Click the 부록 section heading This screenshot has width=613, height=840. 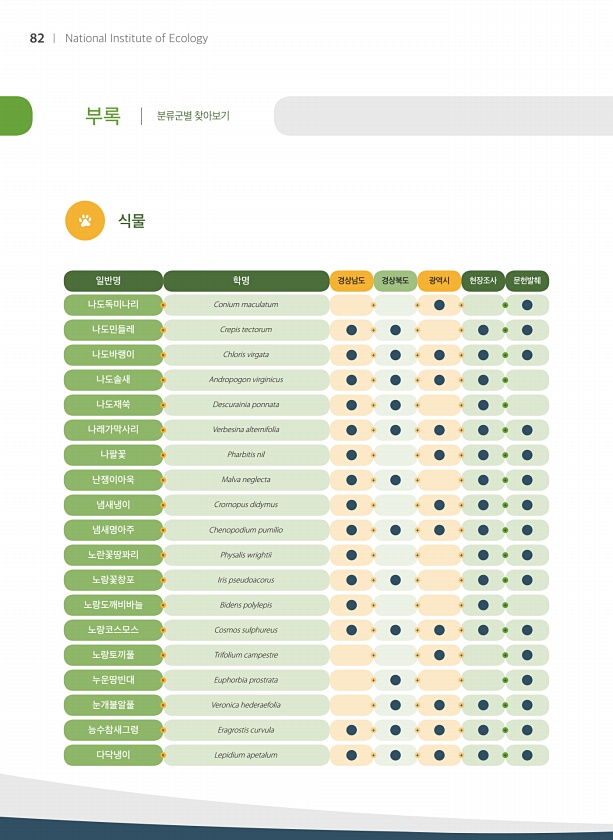(103, 116)
